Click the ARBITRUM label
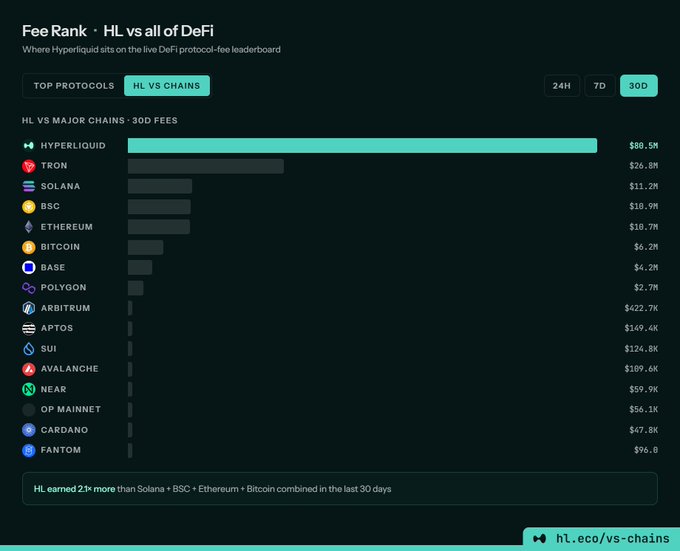 click(x=65, y=308)
